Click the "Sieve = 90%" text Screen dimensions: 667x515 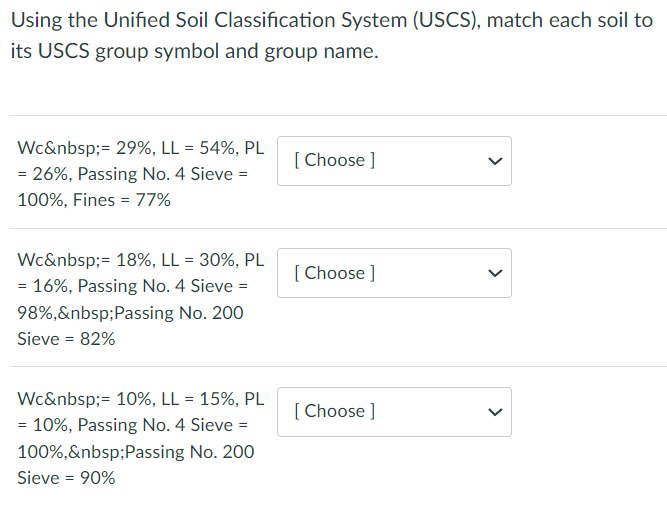tap(66, 478)
